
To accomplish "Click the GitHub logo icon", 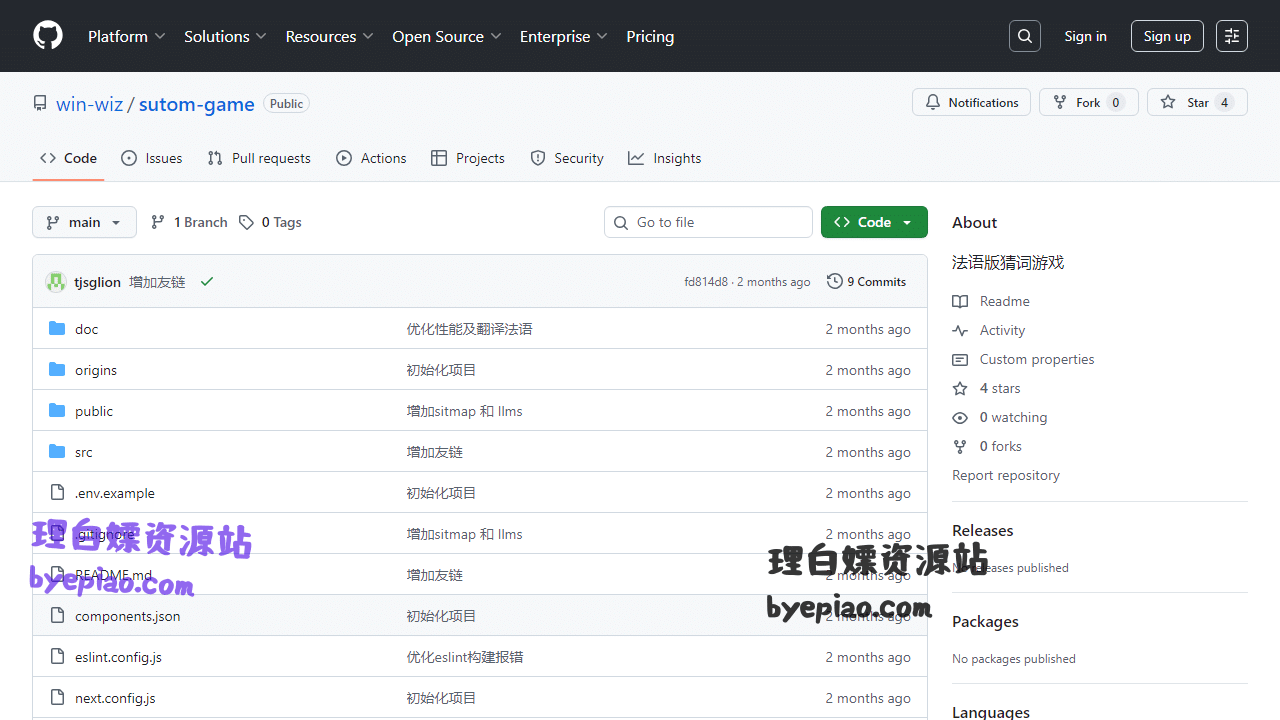I will (48, 36).
